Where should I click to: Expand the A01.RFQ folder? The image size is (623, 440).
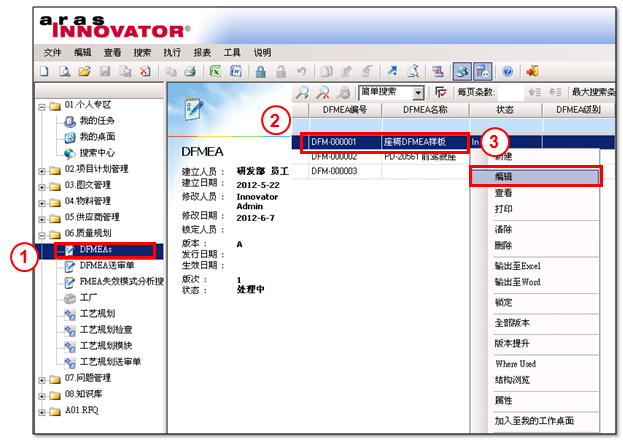coord(42,413)
